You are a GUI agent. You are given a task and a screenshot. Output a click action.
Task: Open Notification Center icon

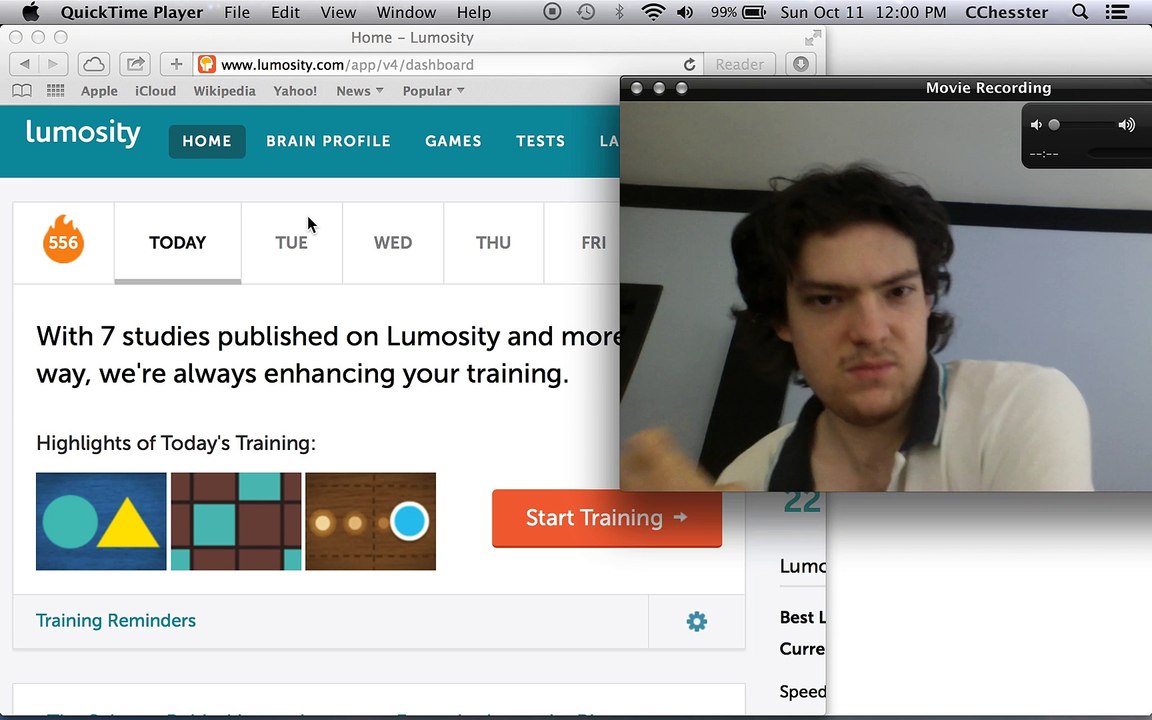(x=1117, y=12)
